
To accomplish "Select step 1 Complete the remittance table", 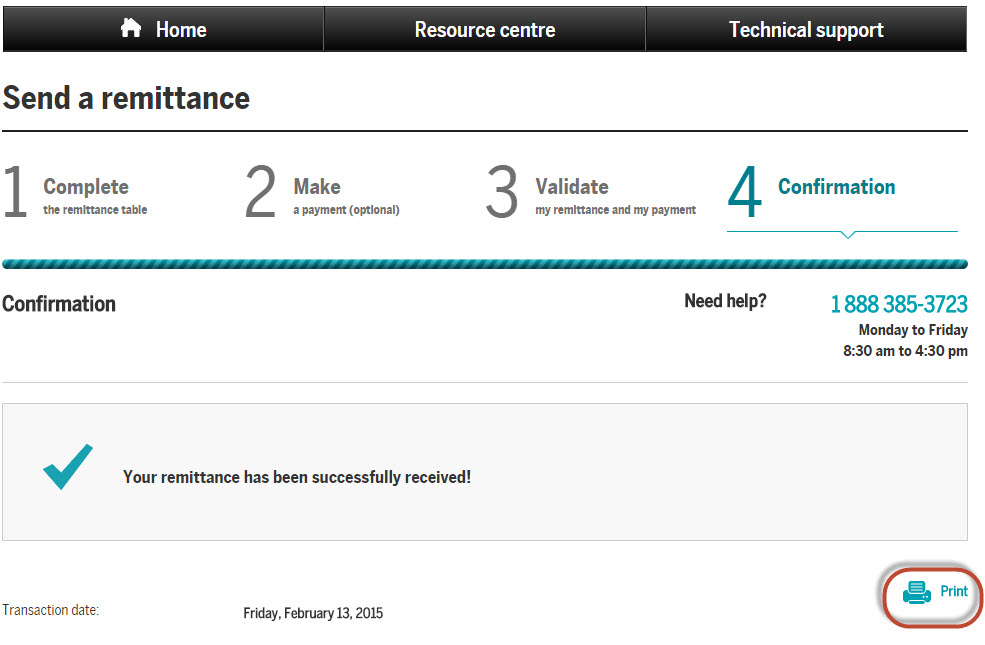I will 75,192.
